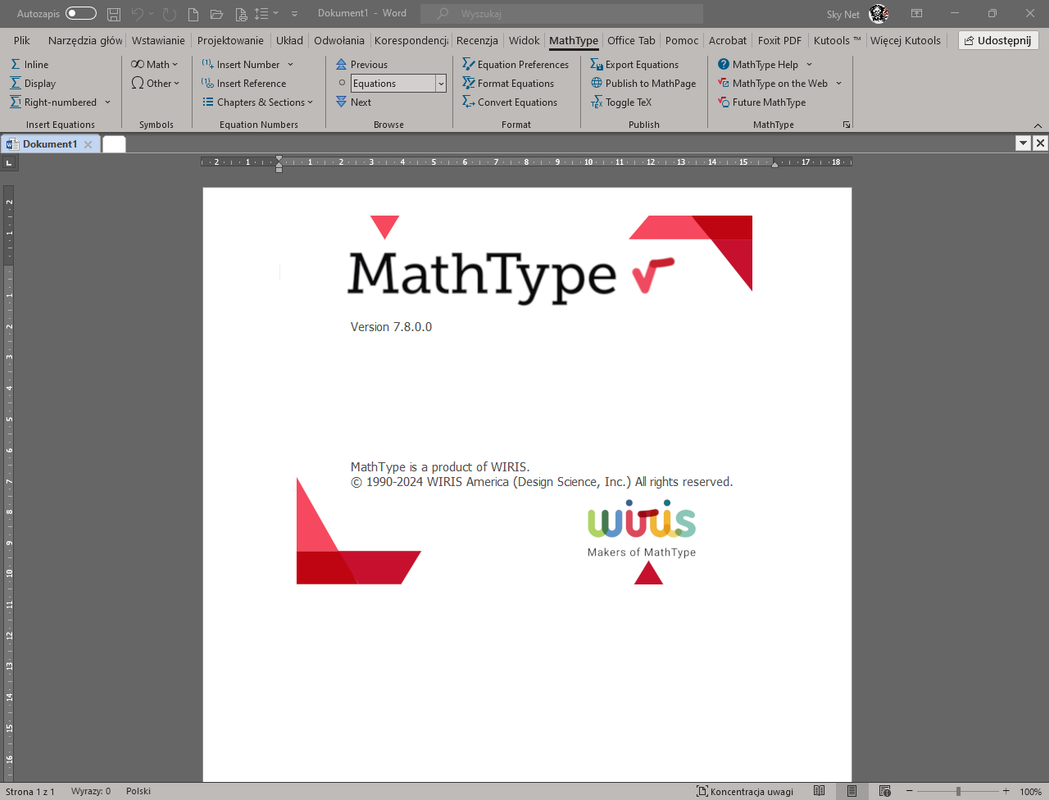Switch to Print Layout view
Viewport: 1049px width, 800px height.
[852, 791]
